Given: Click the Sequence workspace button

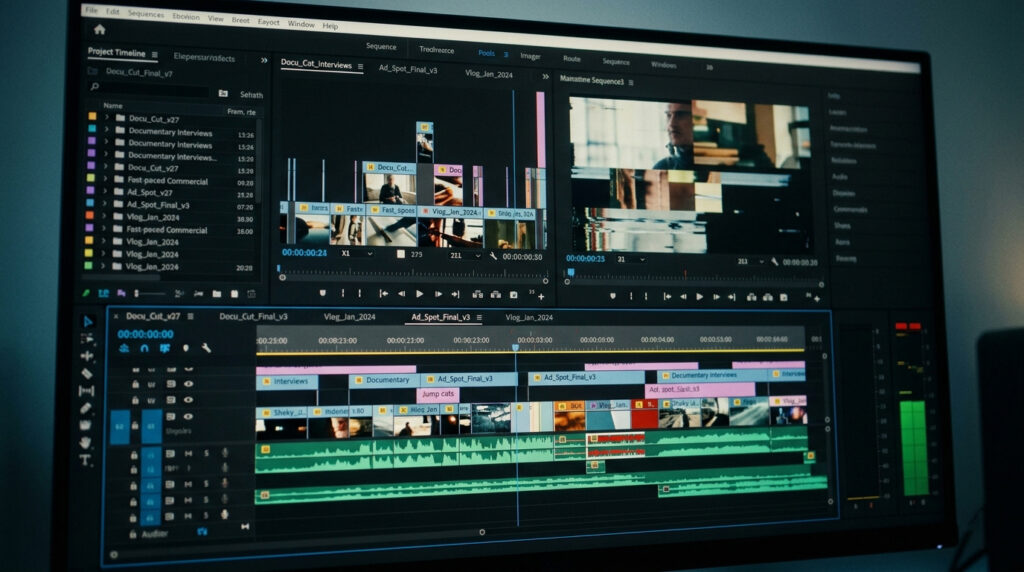Looking at the screenshot, I should (381, 46).
